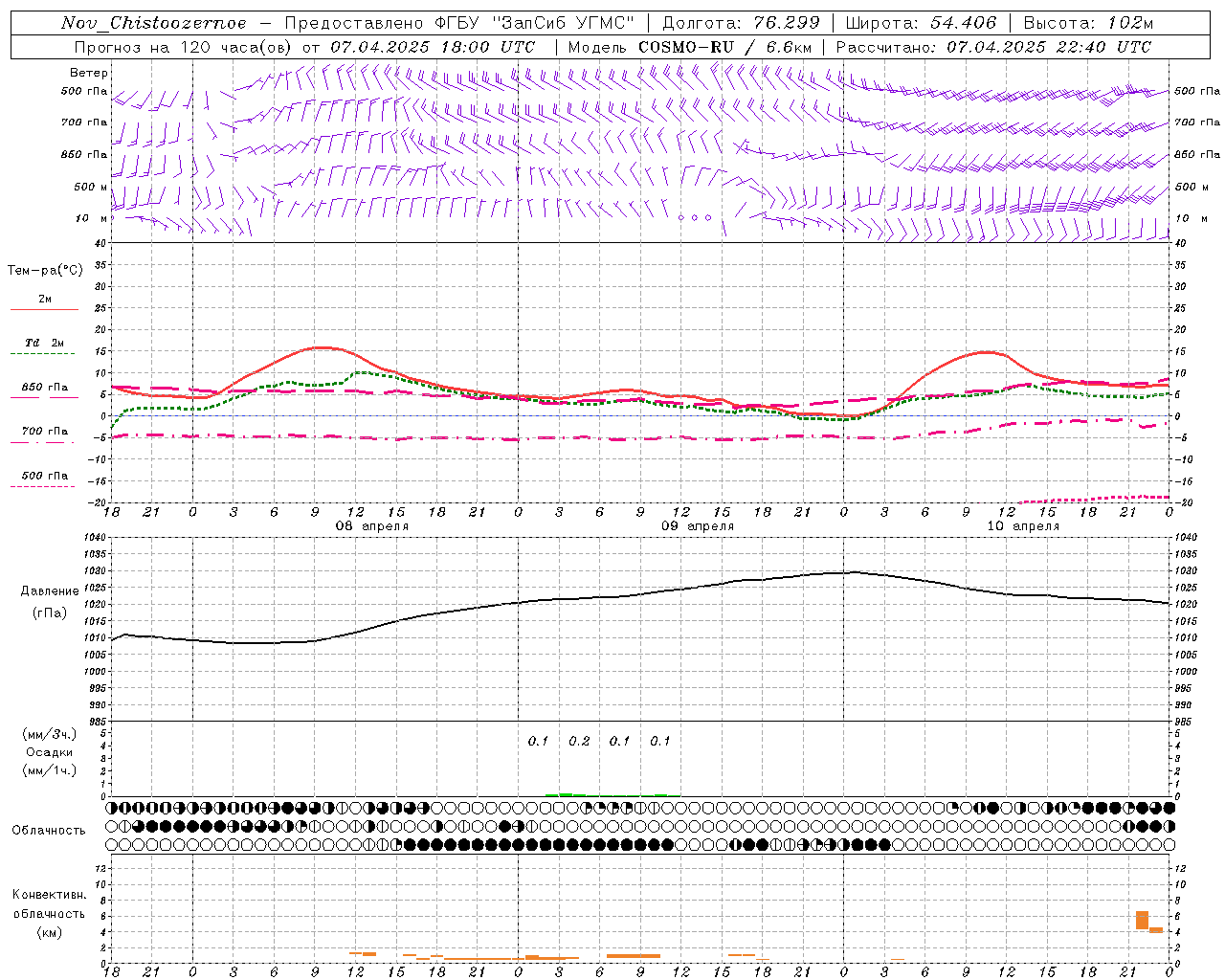Viewport: 1225px width, 980px height.
Task: Click the Осадки panel label
Action: tap(49, 753)
